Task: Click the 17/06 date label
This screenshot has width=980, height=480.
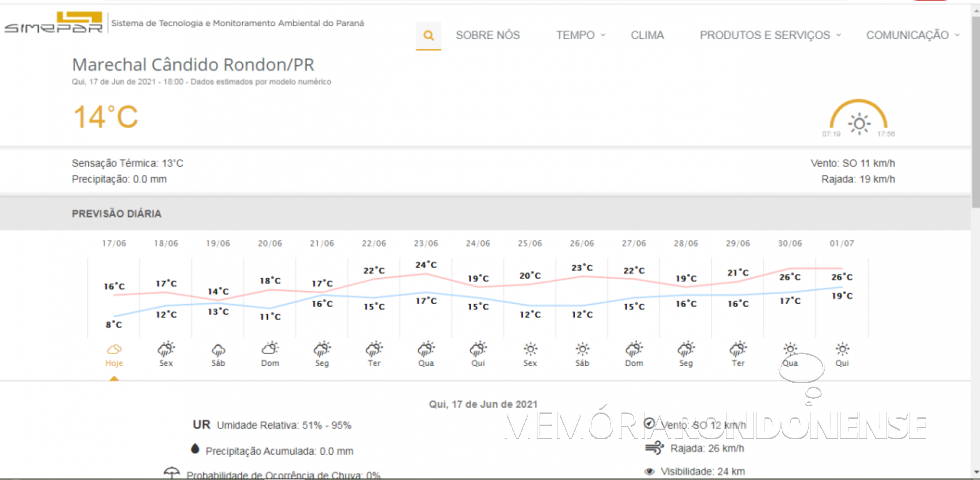Action: [114, 243]
